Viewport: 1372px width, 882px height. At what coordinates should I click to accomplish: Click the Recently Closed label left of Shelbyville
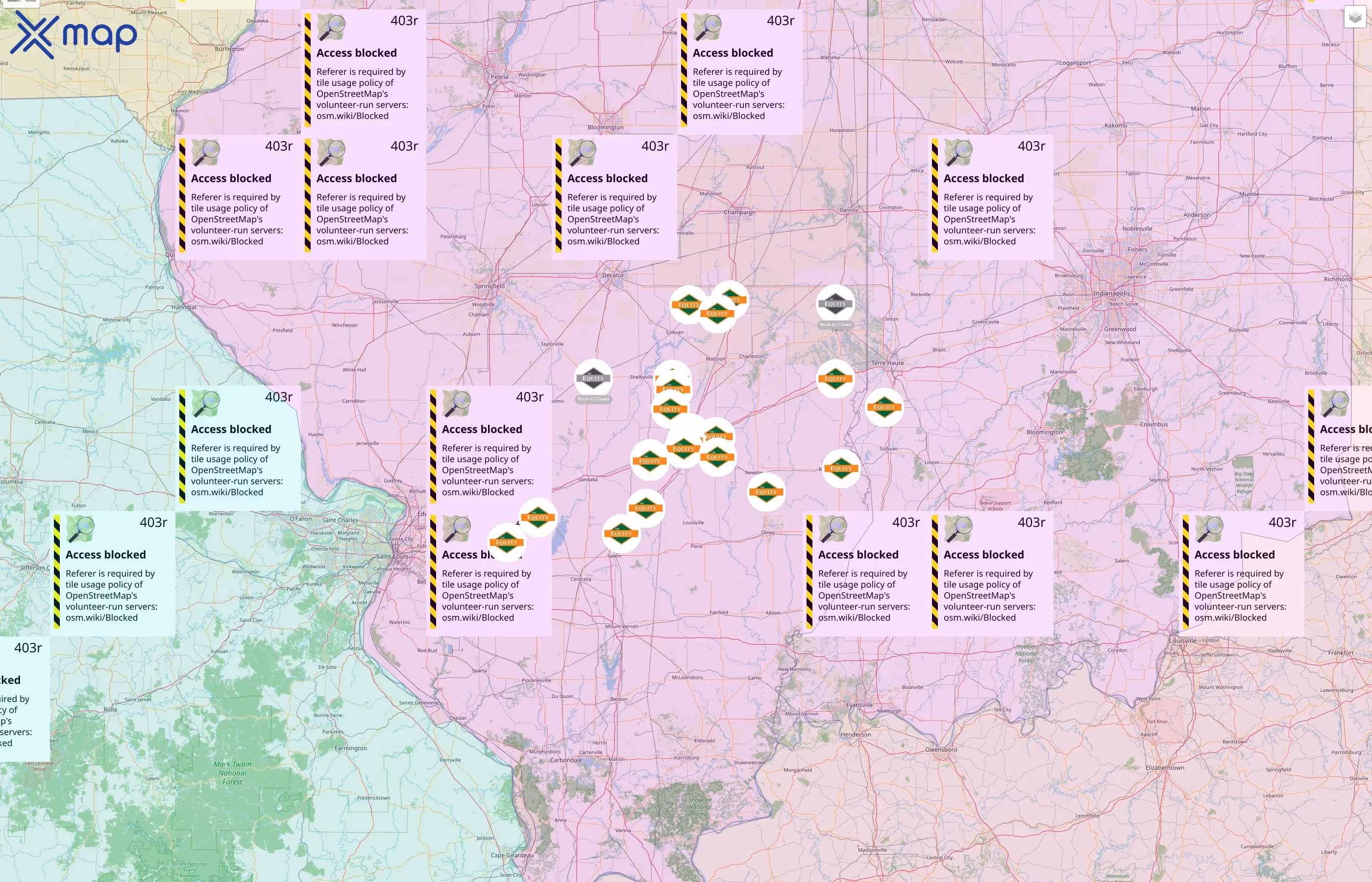point(593,399)
